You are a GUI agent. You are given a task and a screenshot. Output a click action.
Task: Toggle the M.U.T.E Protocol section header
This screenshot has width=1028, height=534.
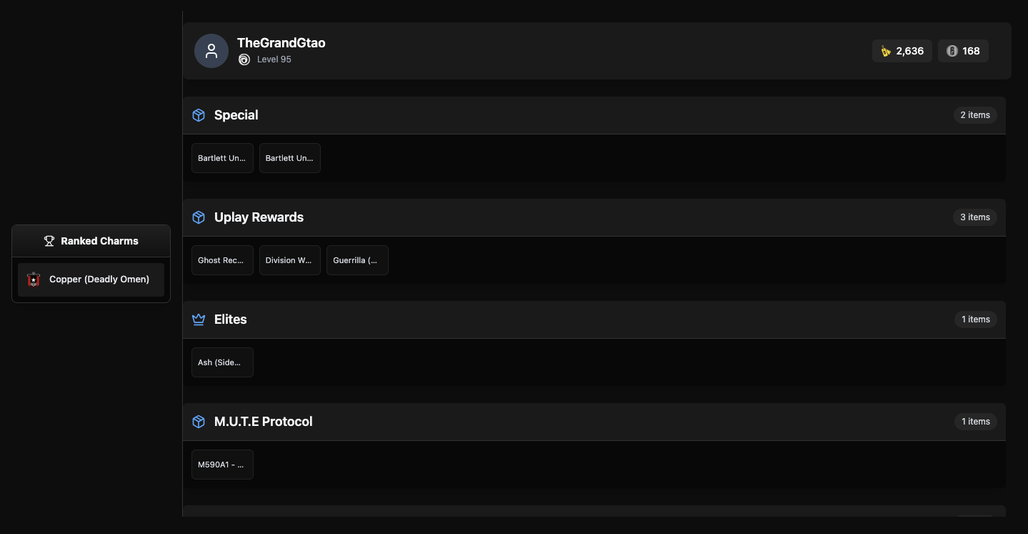594,422
